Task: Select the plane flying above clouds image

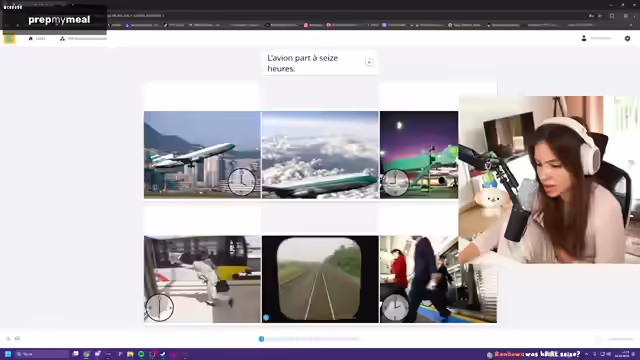Action: 320,155
